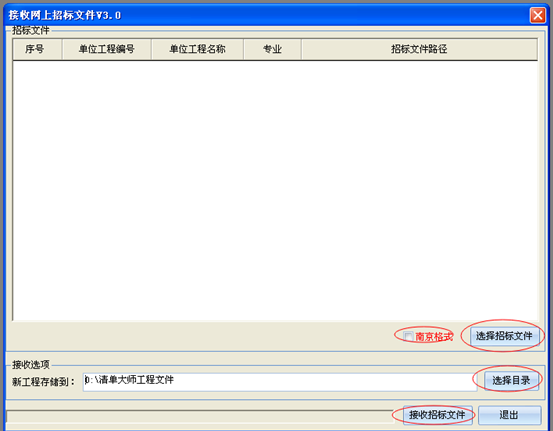Open file chooser via 选择招标文件 button
The image size is (553, 431).
pyautogui.click(x=504, y=336)
